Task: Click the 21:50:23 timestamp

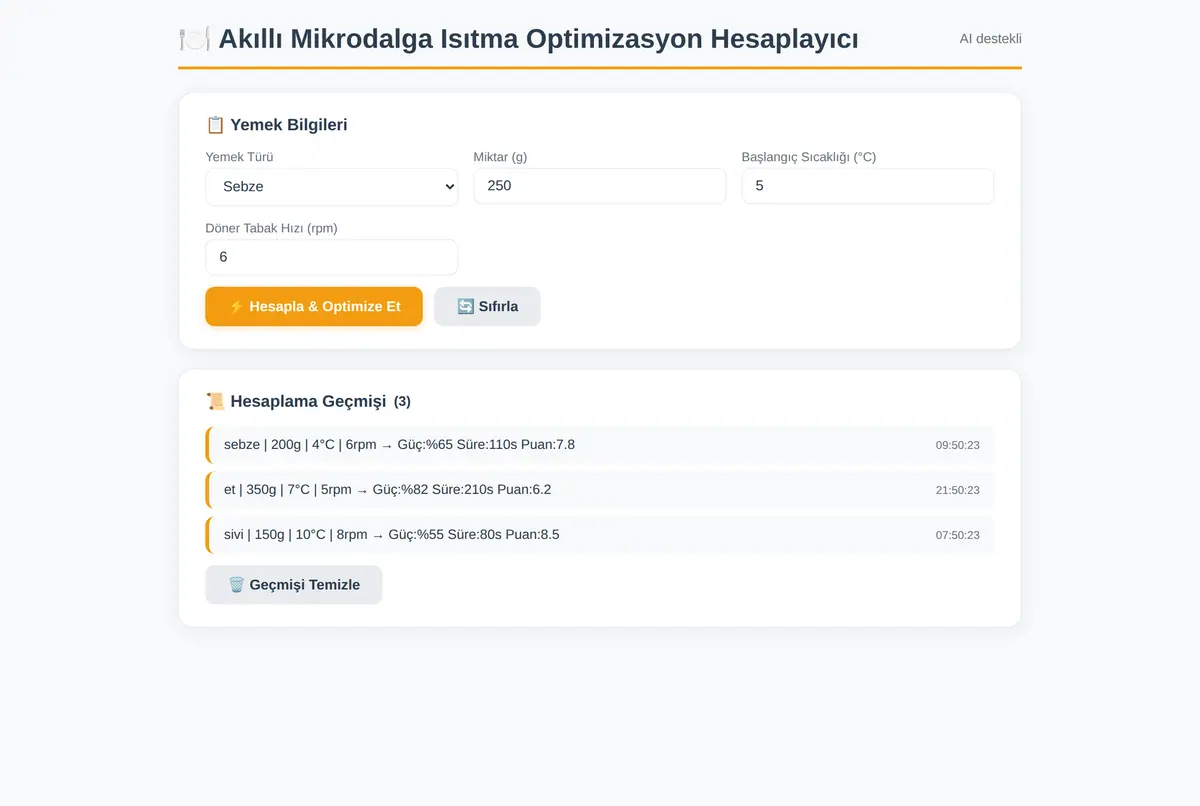Action: [957, 490]
